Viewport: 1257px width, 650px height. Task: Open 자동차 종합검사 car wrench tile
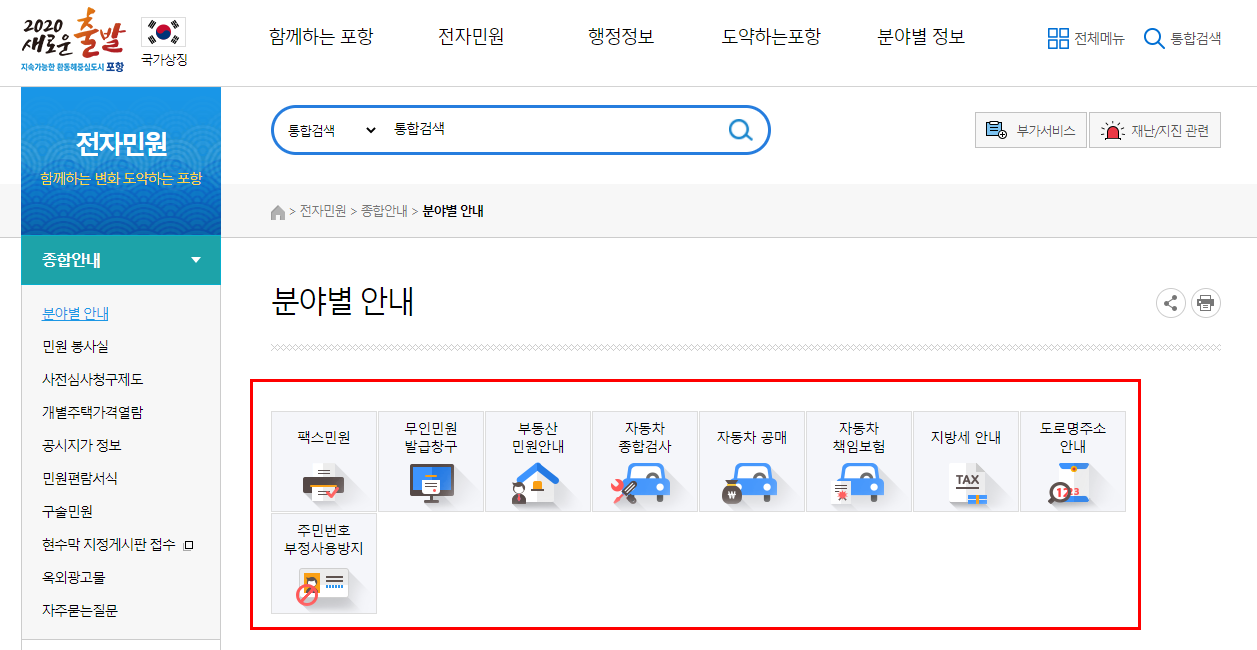tap(645, 462)
